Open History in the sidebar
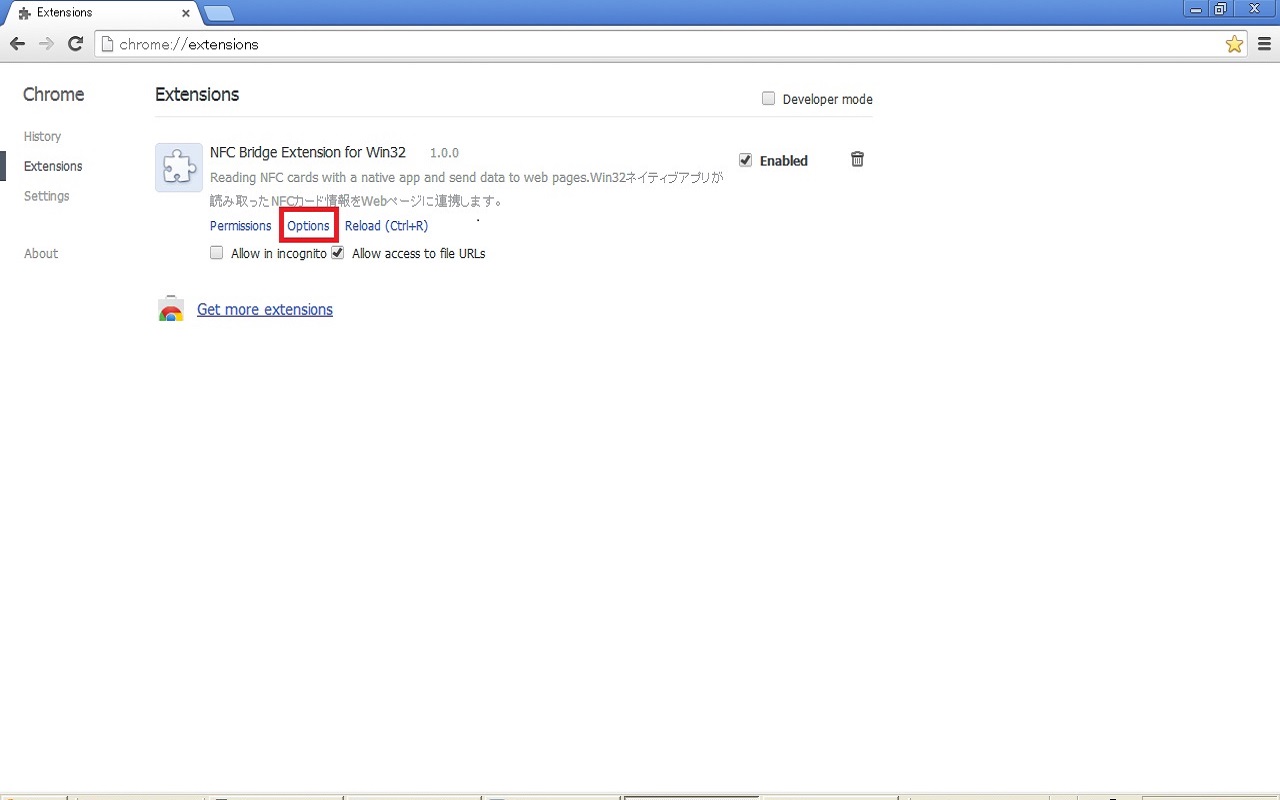 click(x=42, y=136)
